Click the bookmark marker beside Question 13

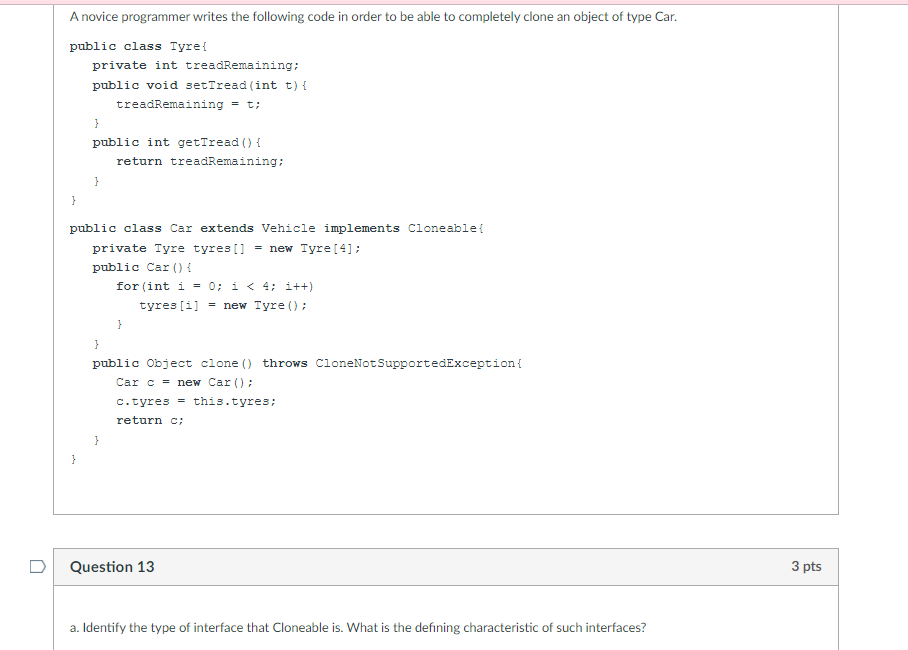[x=36, y=566]
